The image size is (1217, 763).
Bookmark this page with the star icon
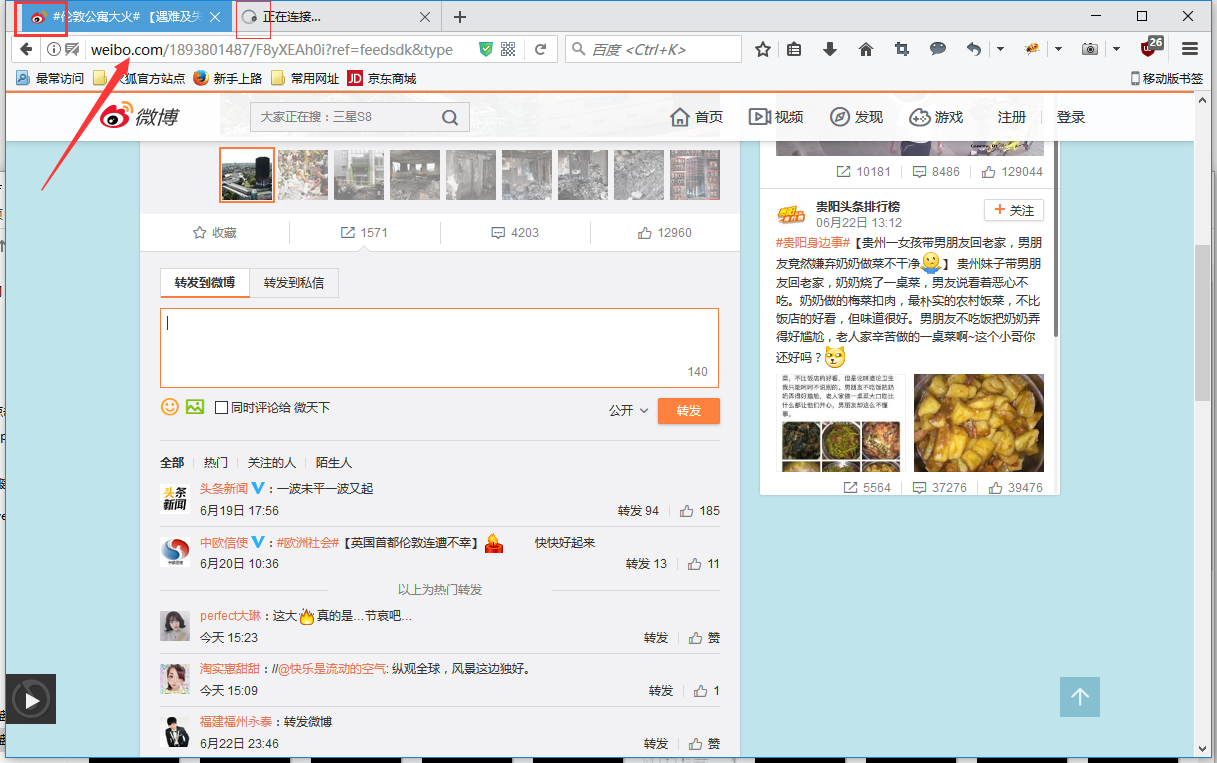(x=763, y=49)
